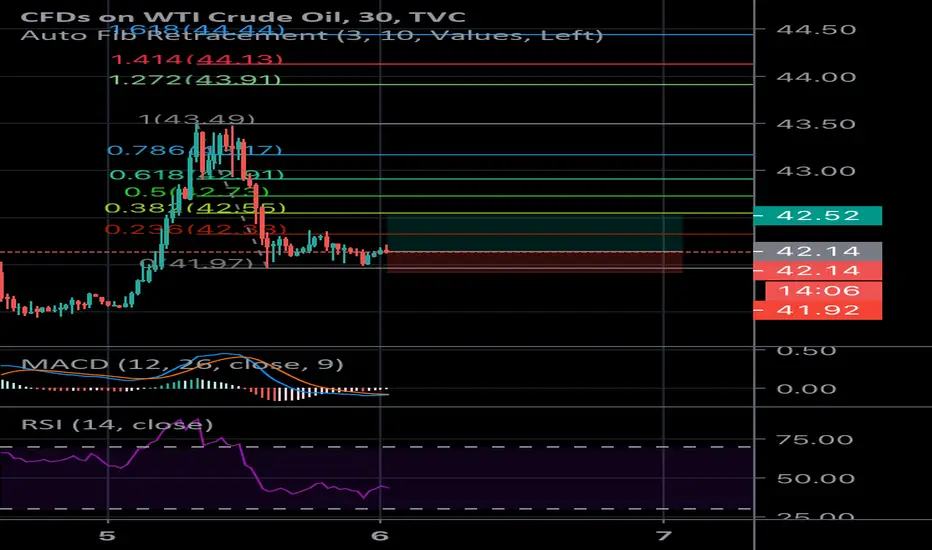932x550 pixels.
Task: Select the RSI (14, close) indicator label
Action: 116,425
